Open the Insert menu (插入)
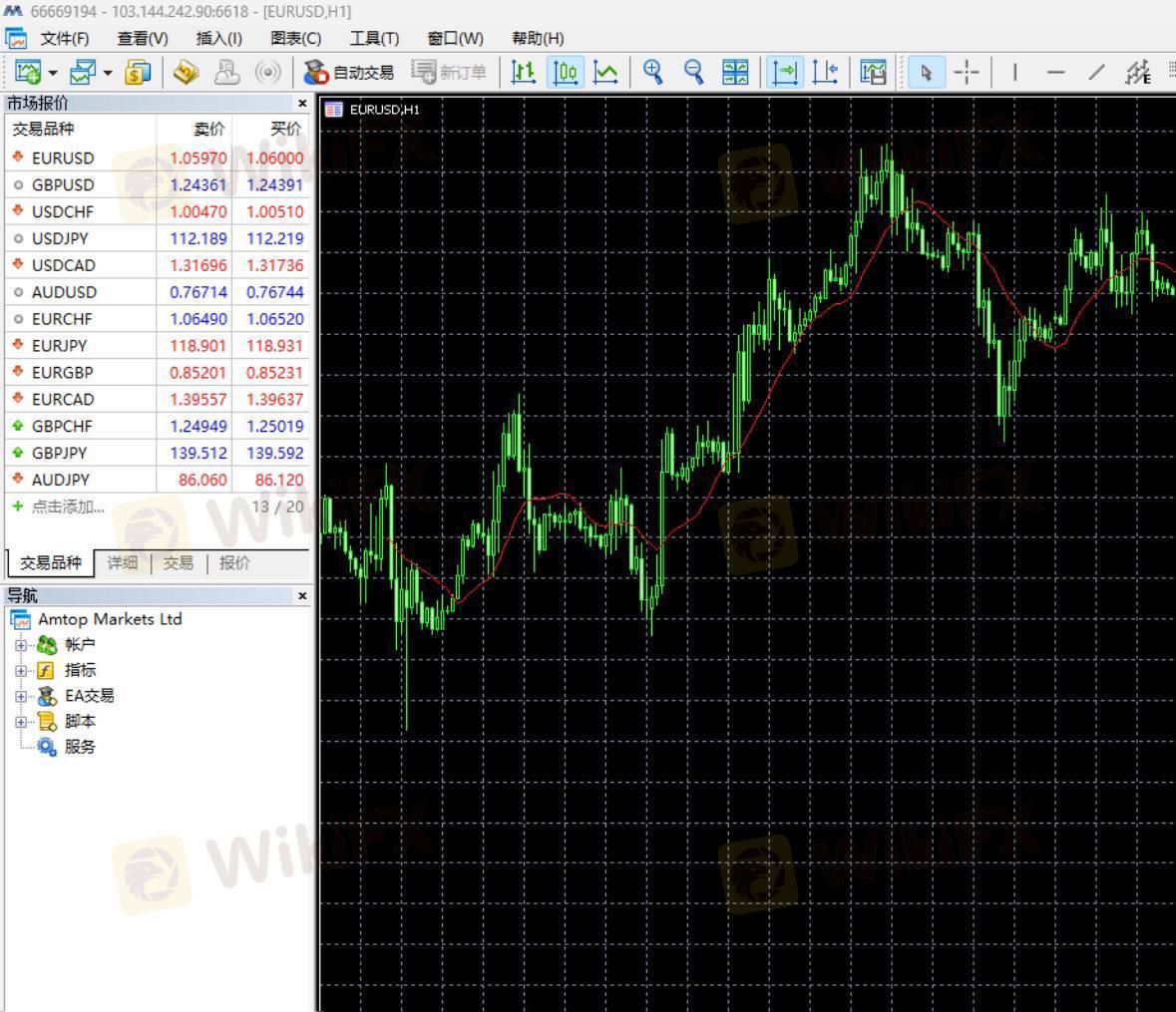1176x1012 pixels. pyautogui.click(x=218, y=38)
